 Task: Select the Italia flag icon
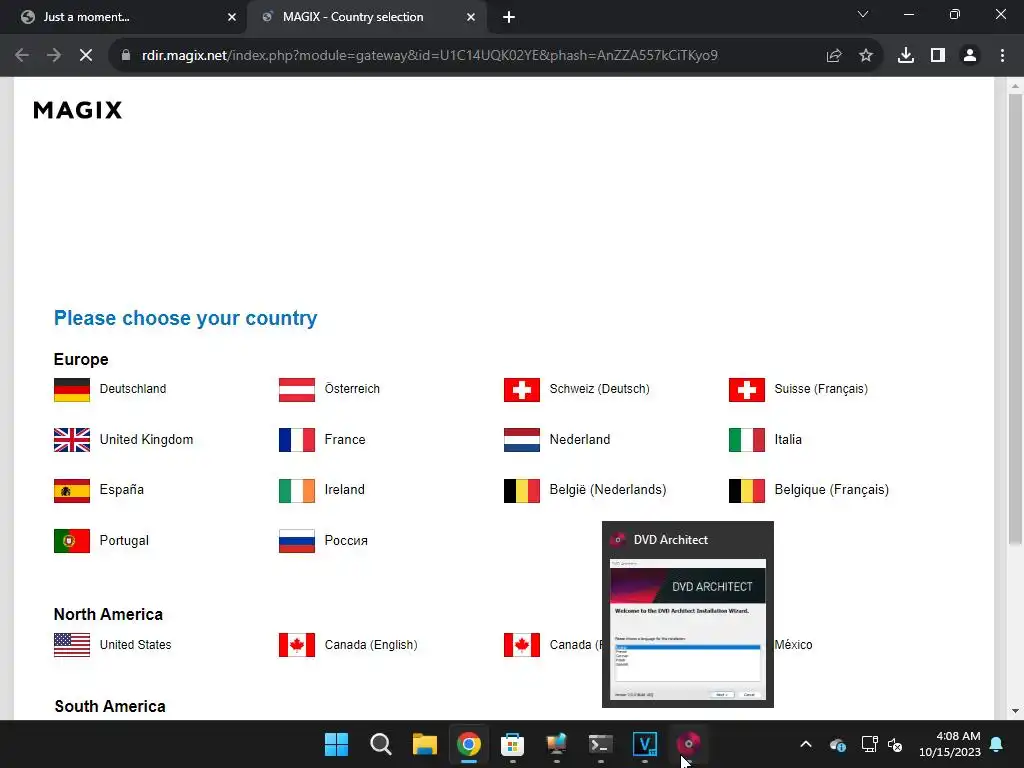(746, 440)
